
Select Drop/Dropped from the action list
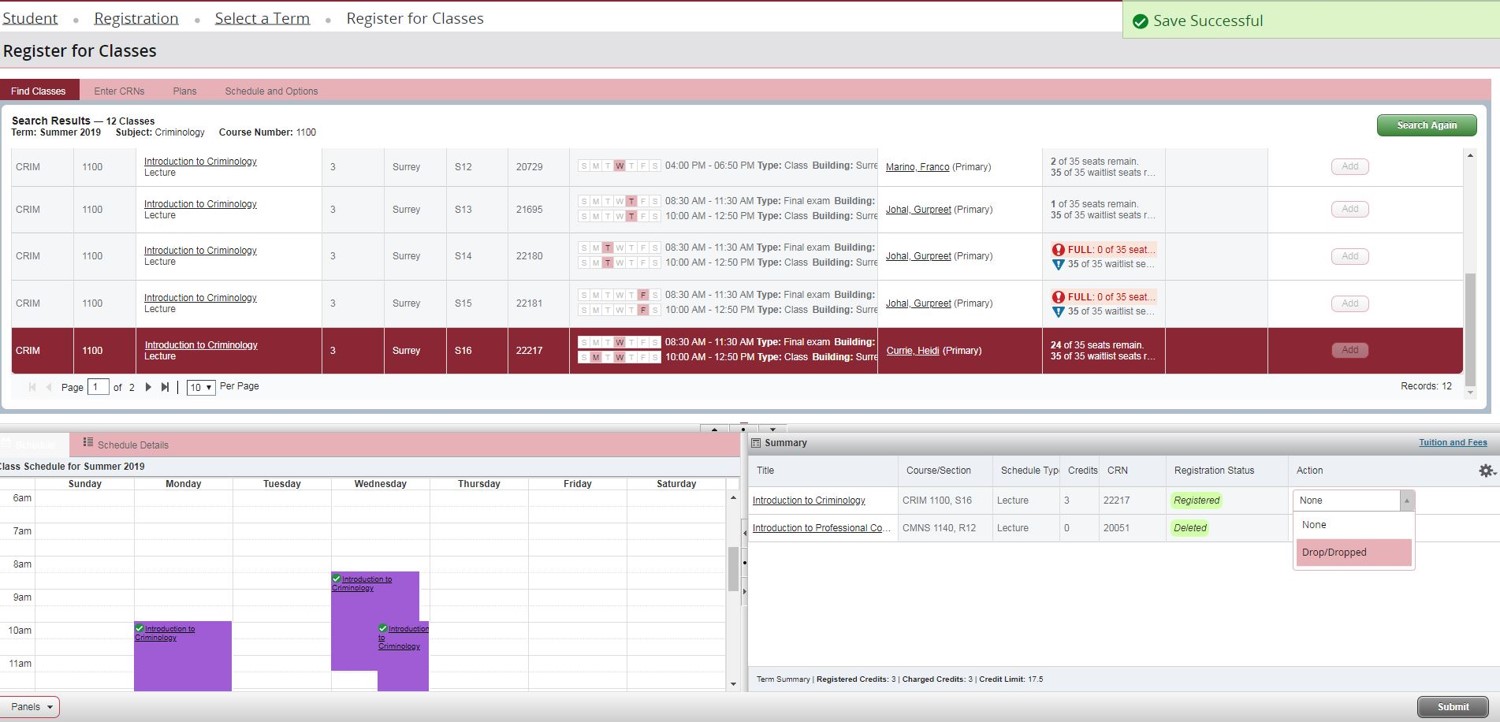tap(1353, 552)
